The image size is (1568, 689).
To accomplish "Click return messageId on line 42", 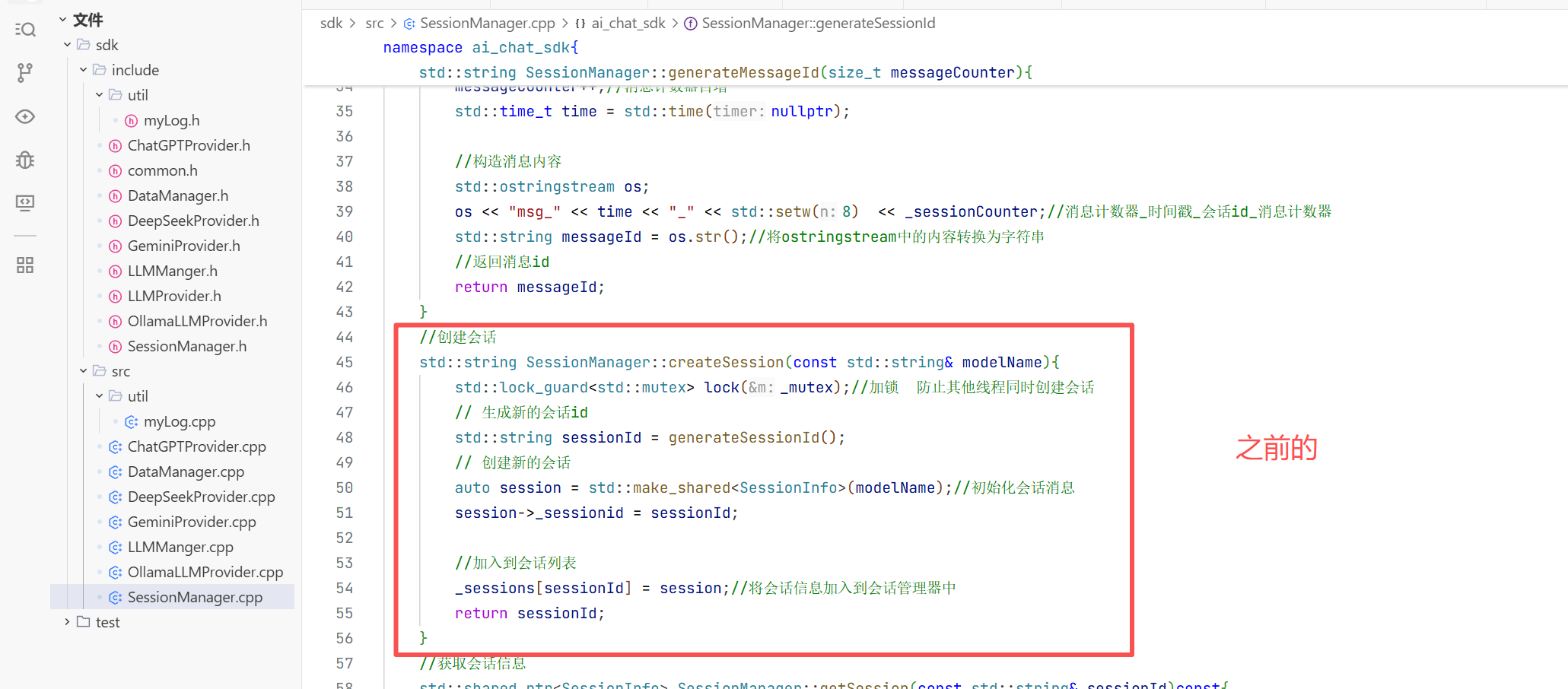I will 530,287.
